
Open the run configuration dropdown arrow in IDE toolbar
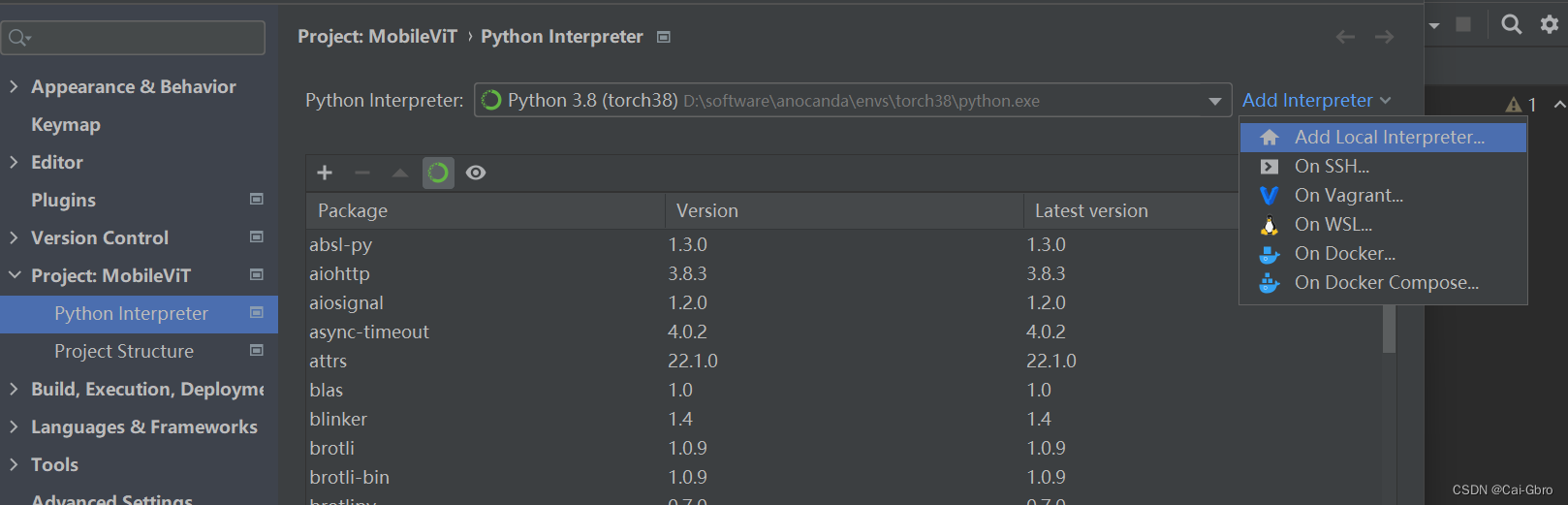click(x=1434, y=25)
